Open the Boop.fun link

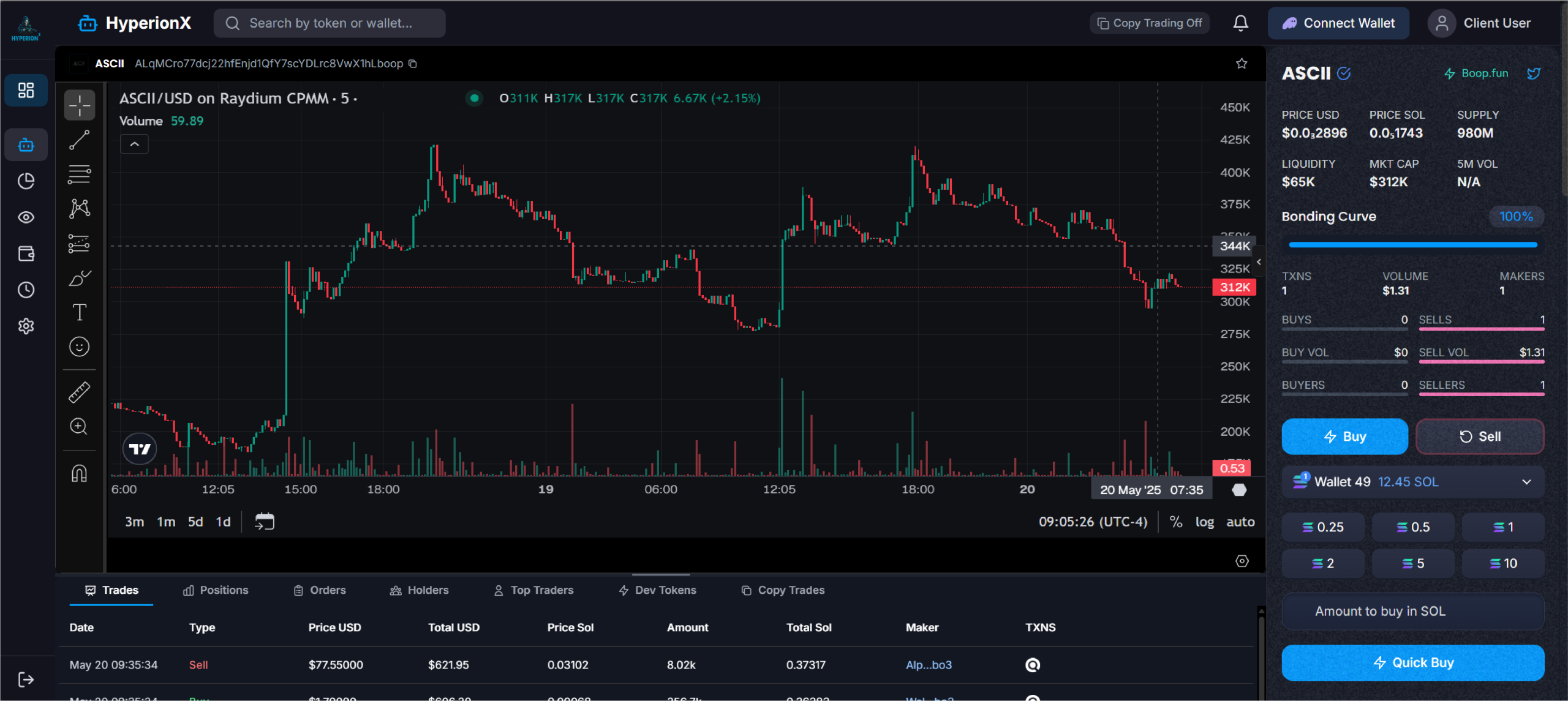1476,73
